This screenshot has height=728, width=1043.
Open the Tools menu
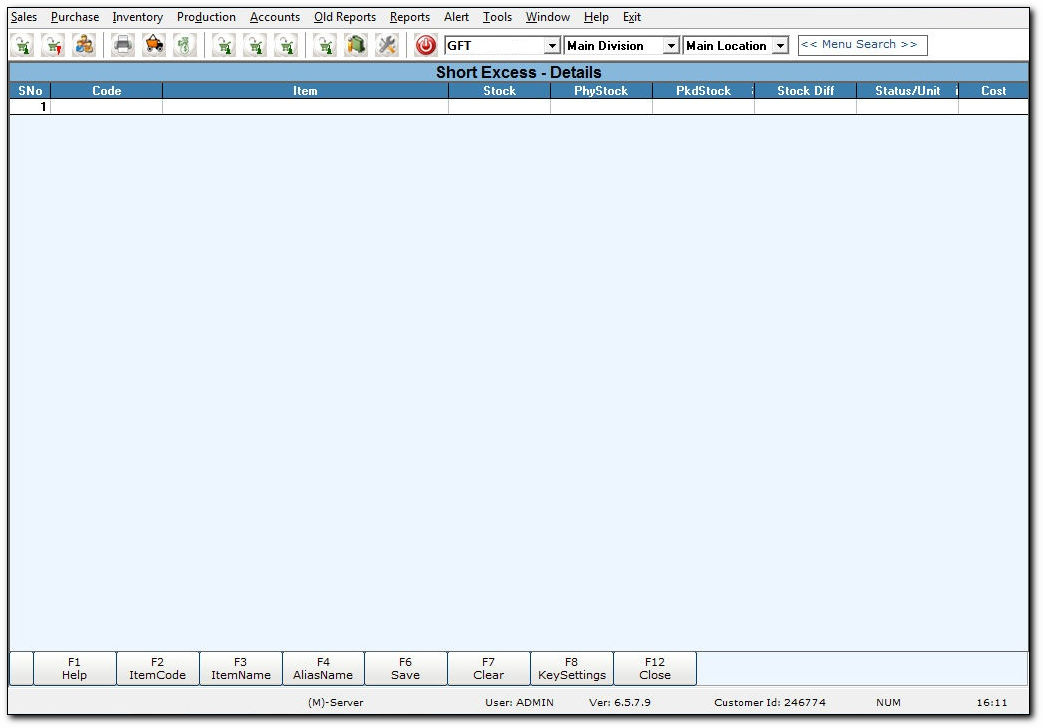pos(498,17)
